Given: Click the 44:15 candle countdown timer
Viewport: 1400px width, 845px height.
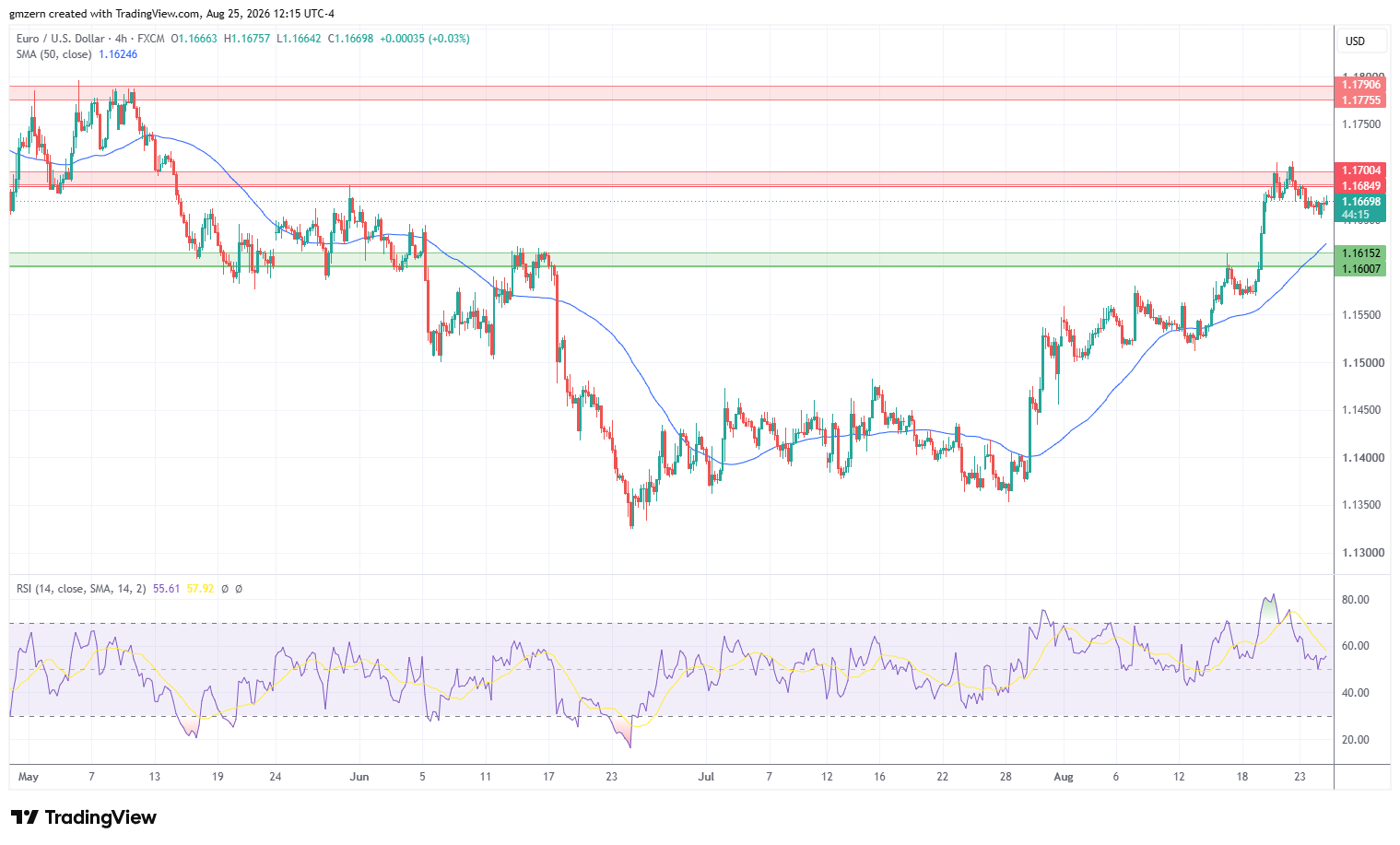Looking at the screenshot, I should (1356, 215).
